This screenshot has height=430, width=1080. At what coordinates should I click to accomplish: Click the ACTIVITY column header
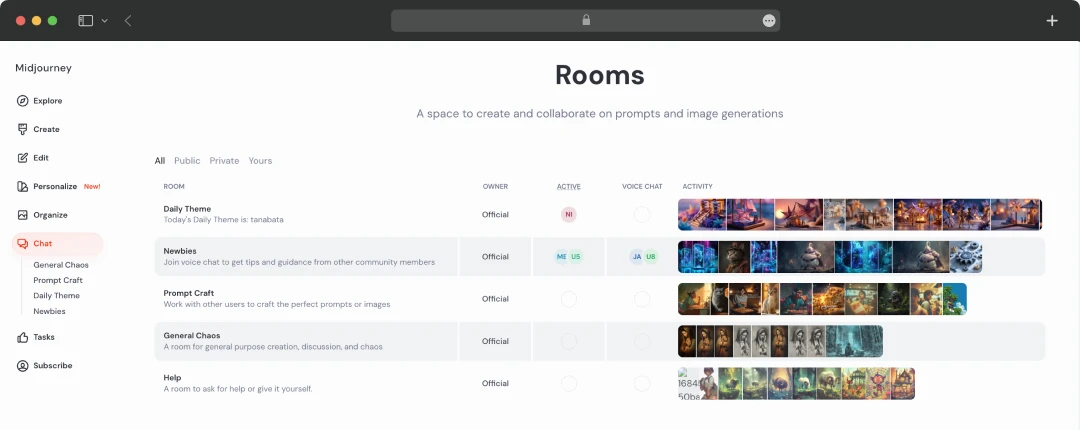coord(698,186)
